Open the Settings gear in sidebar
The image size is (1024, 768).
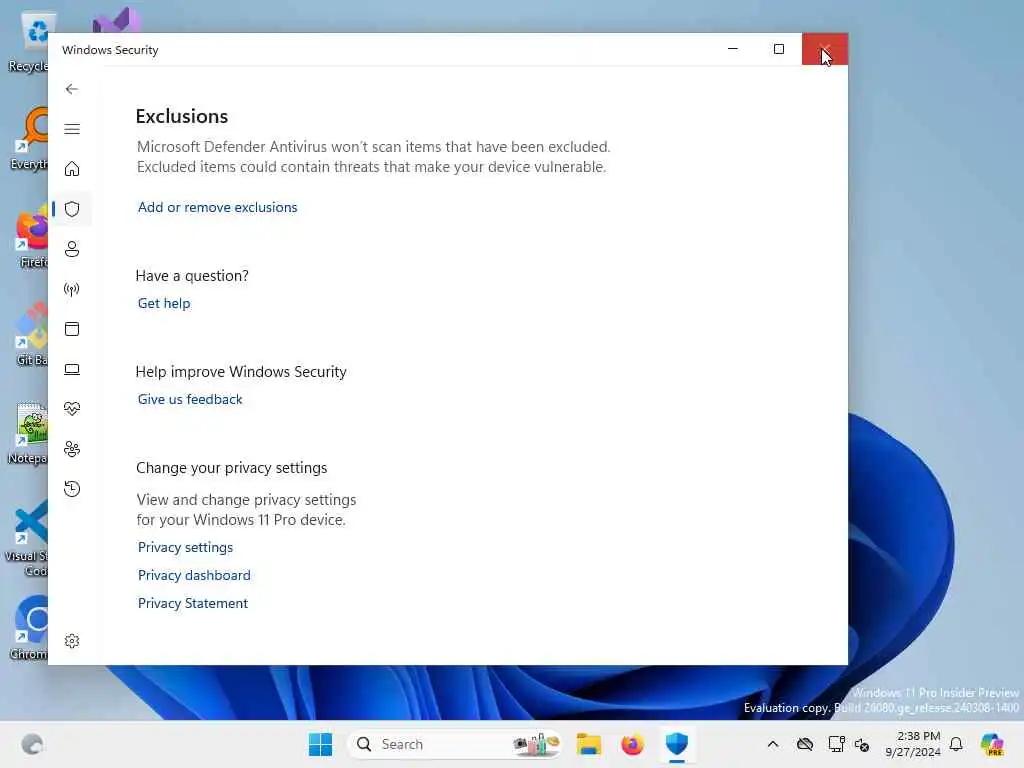[72, 641]
